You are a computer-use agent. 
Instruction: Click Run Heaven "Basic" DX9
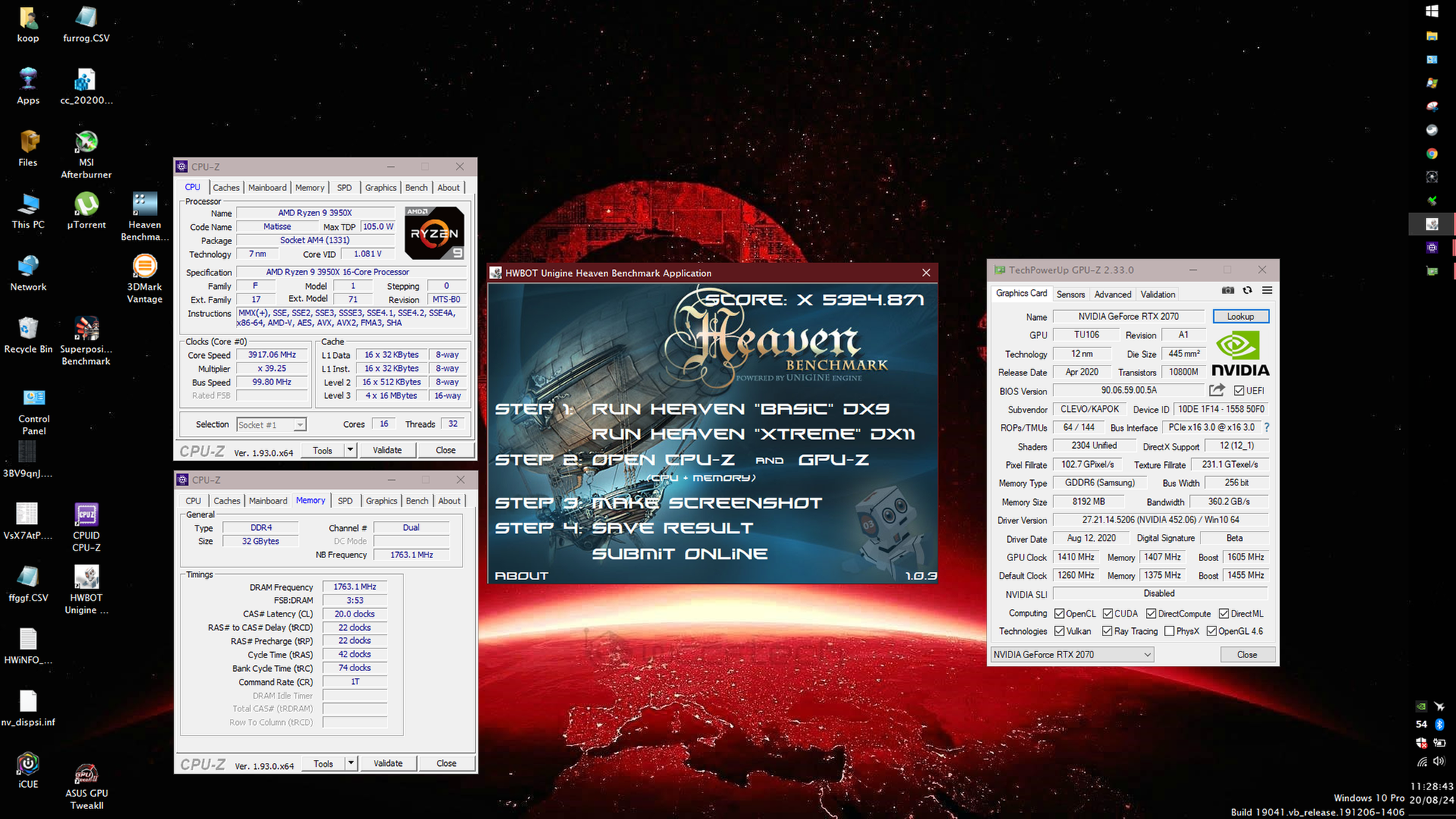click(740, 409)
